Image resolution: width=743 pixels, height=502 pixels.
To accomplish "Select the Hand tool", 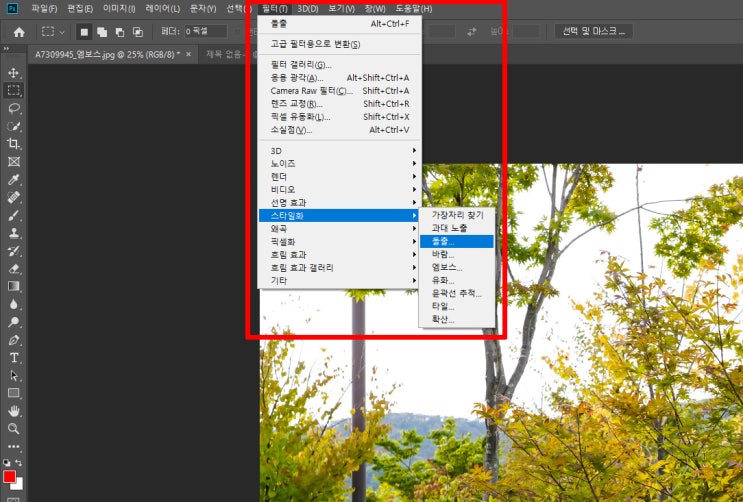I will [13, 411].
